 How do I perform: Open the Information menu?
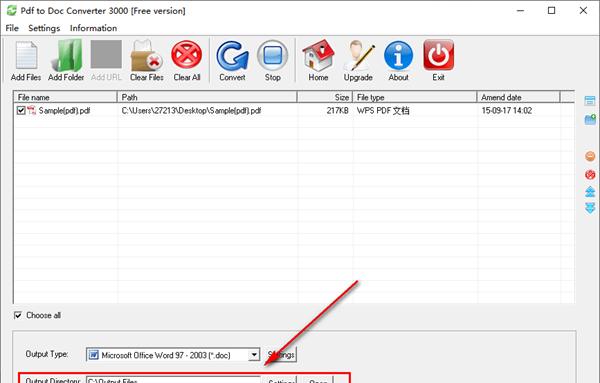tap(93, 28)
